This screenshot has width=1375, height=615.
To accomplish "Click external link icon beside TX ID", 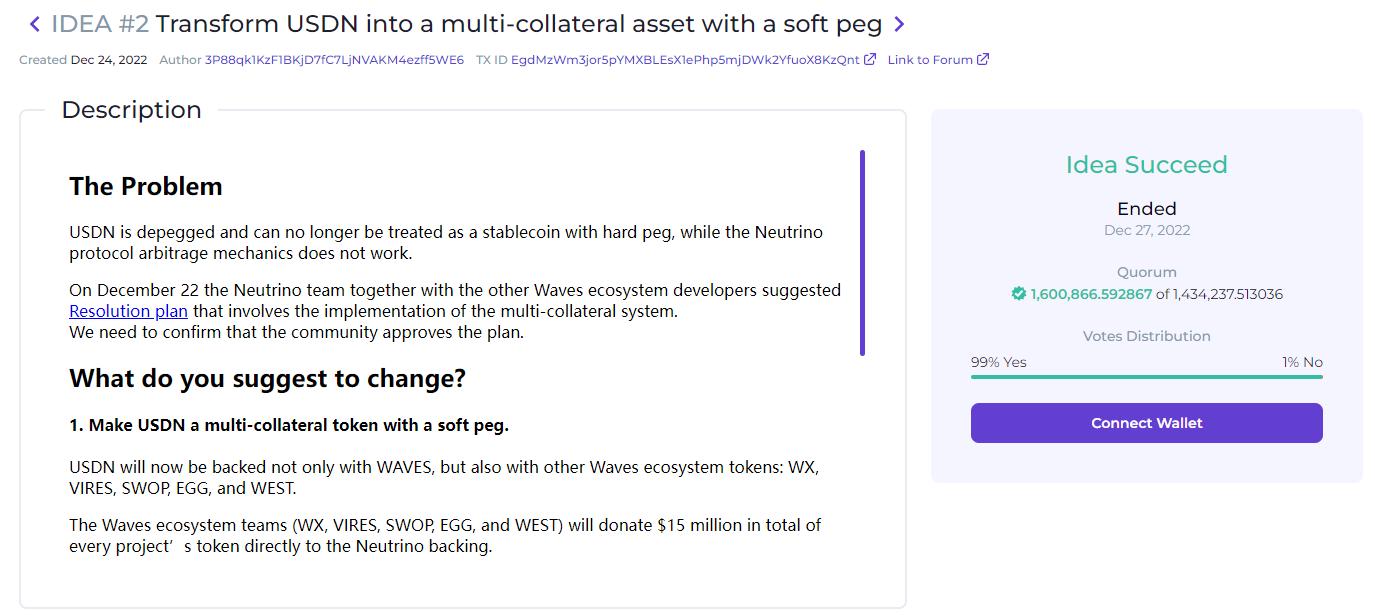I will 870,59.
